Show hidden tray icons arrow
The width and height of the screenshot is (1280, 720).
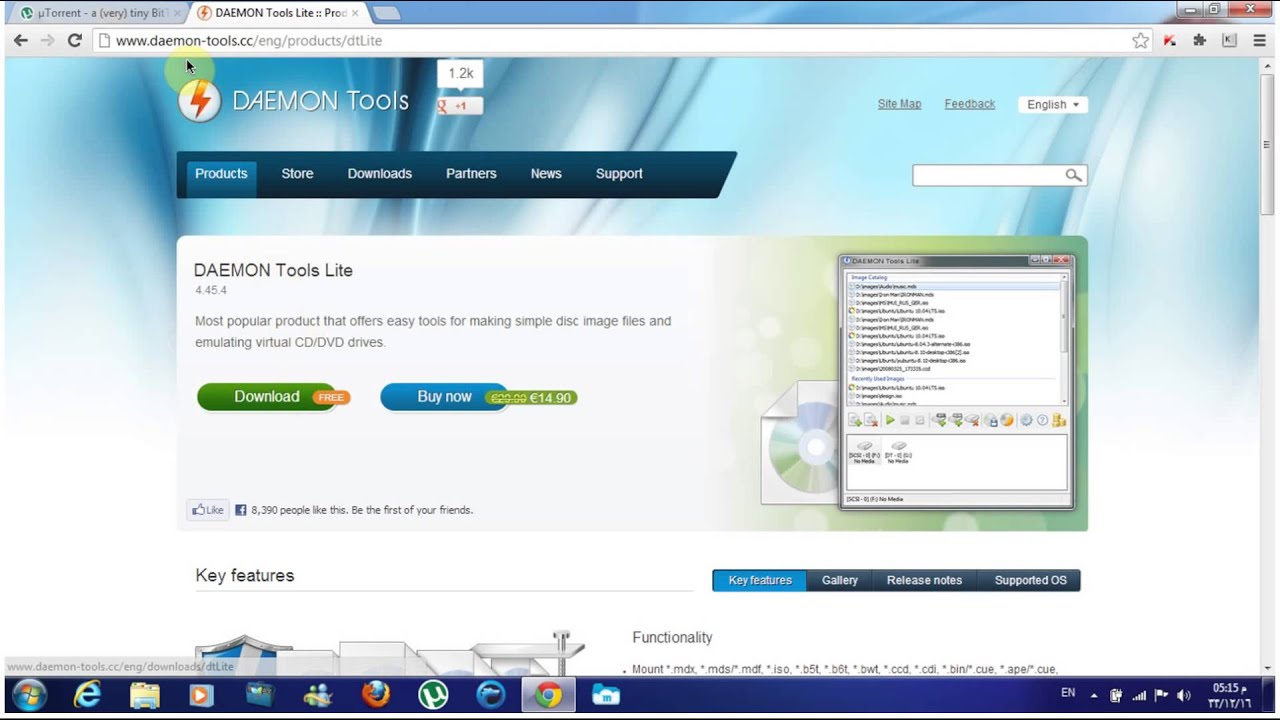point(1093,695)
